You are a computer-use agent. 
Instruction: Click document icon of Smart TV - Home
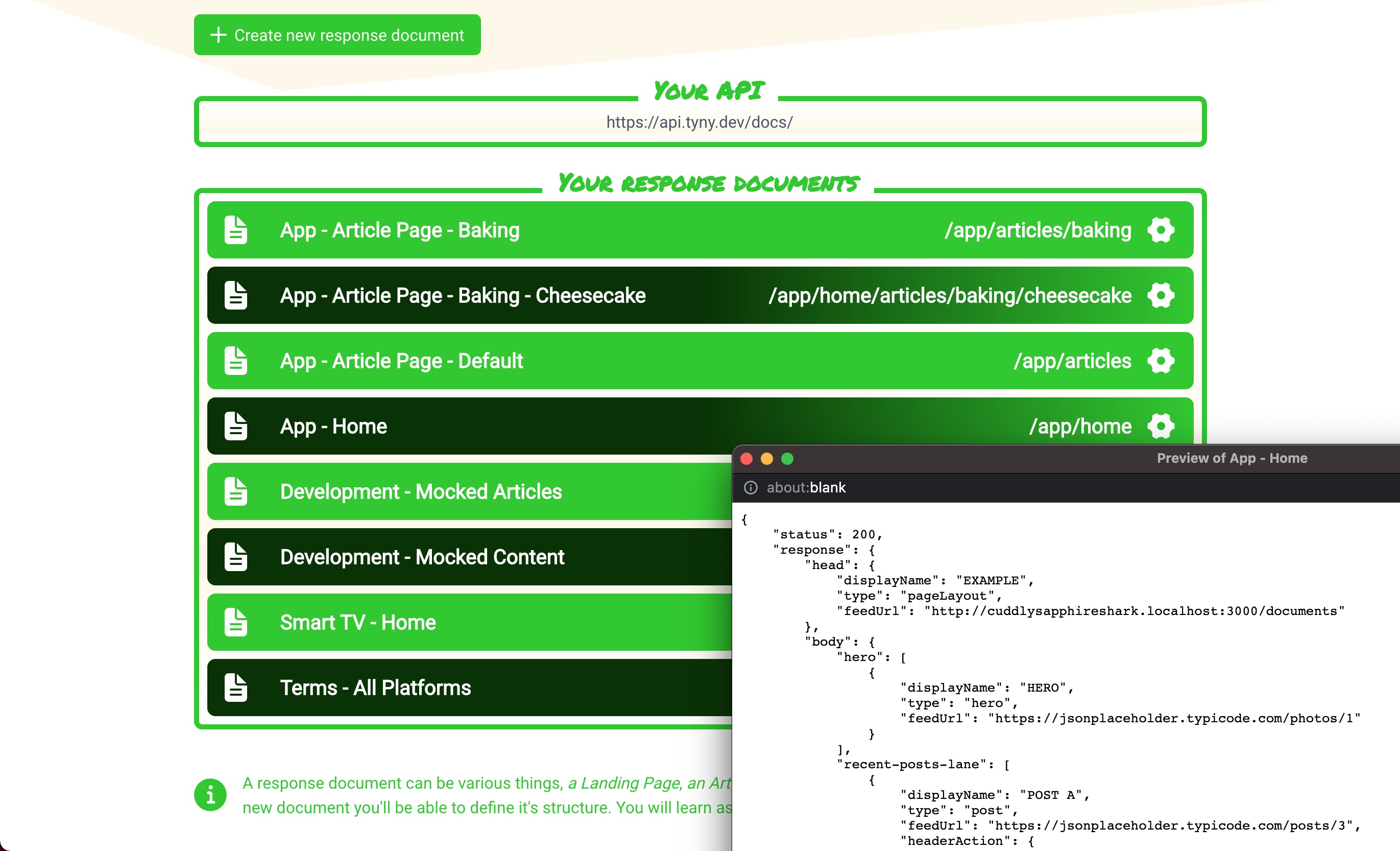tap(236, 623)
